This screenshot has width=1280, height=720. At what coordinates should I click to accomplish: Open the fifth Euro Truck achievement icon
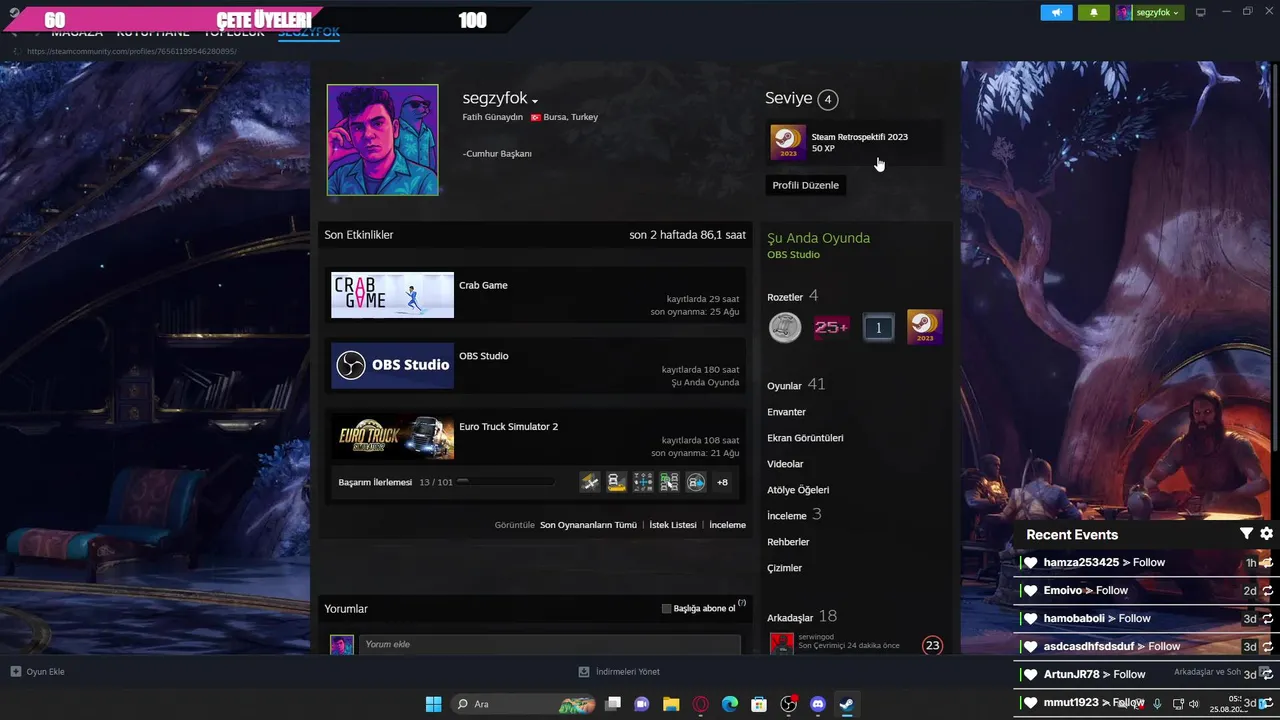click(x=696, y=482)
